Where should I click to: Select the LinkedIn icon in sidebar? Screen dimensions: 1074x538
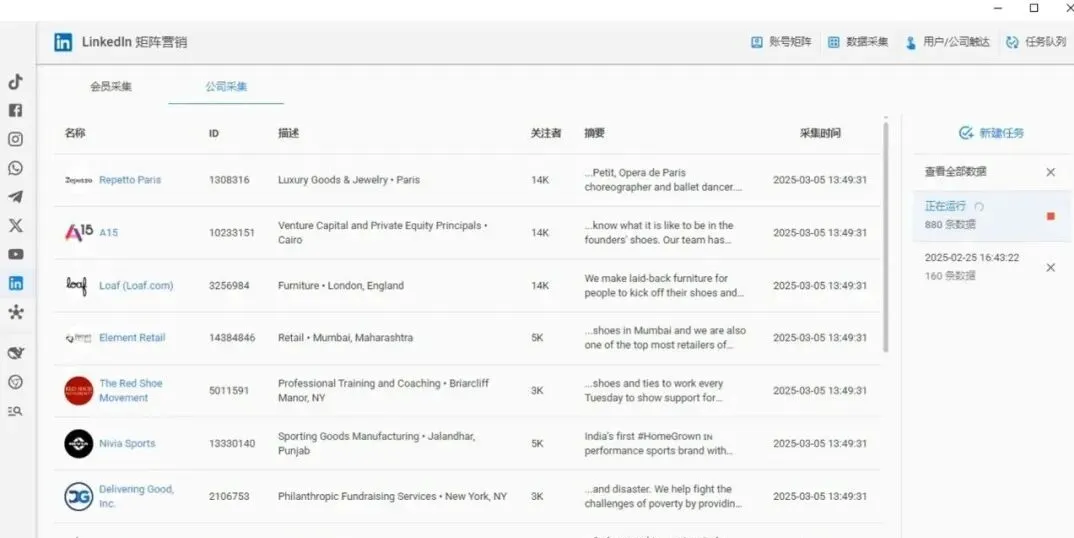tap(15, 283)
